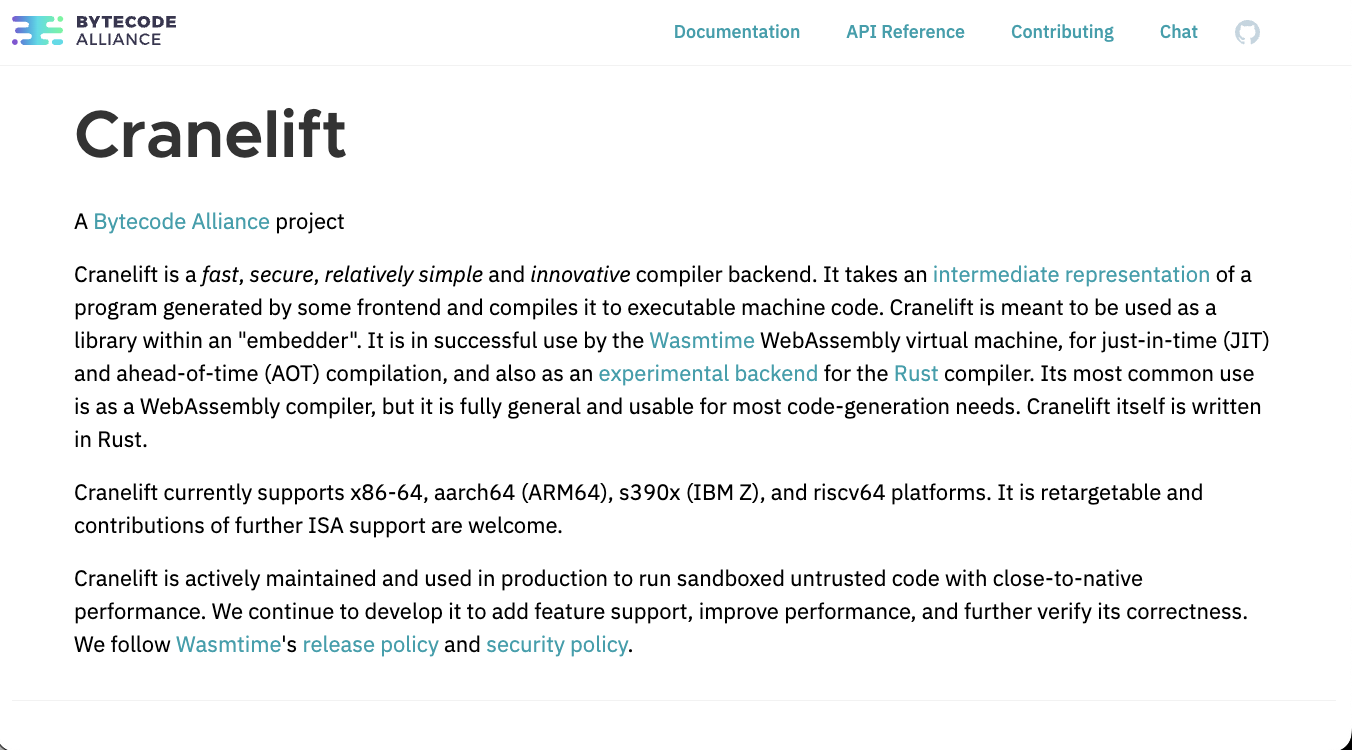Screen dimensions: 1352x750
Task: Click the Wasmtime link in the last paragraph
Action: pyautogui.click(x=228, y=644)
